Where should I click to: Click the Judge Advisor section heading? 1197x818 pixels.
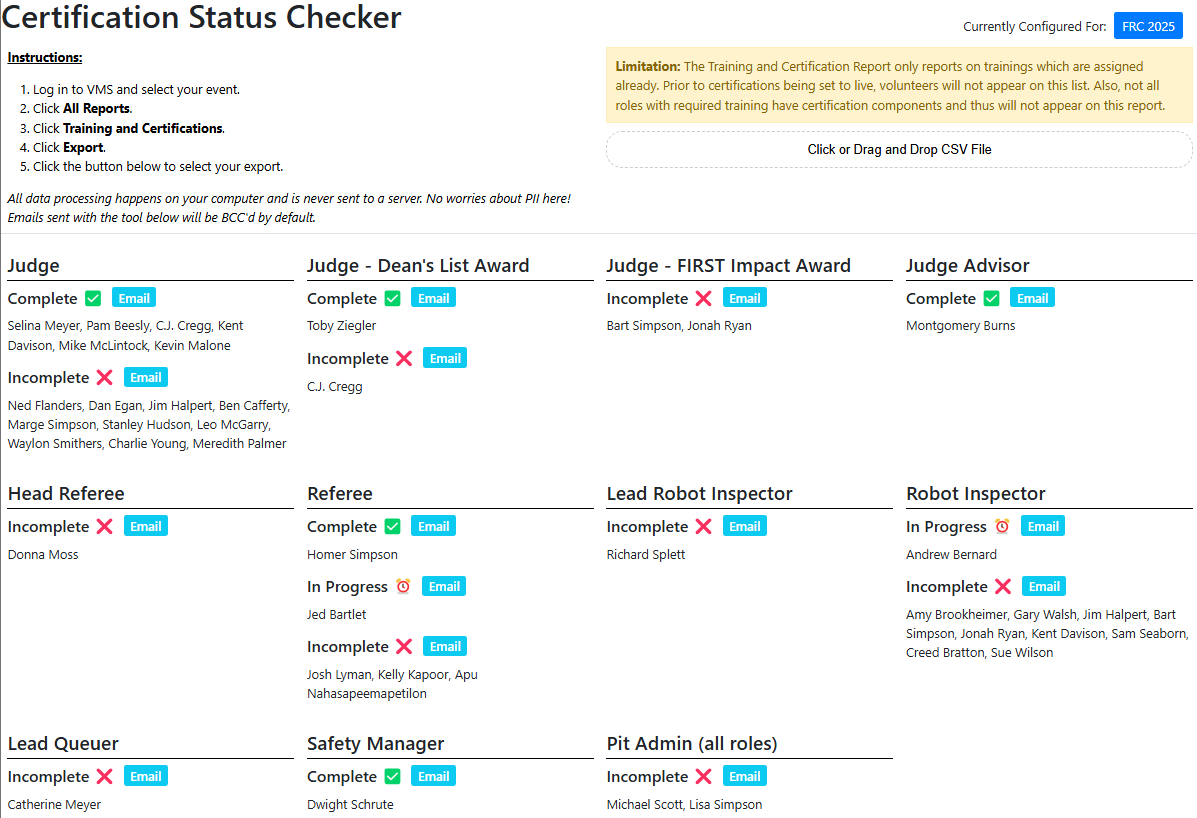[967, 266]
